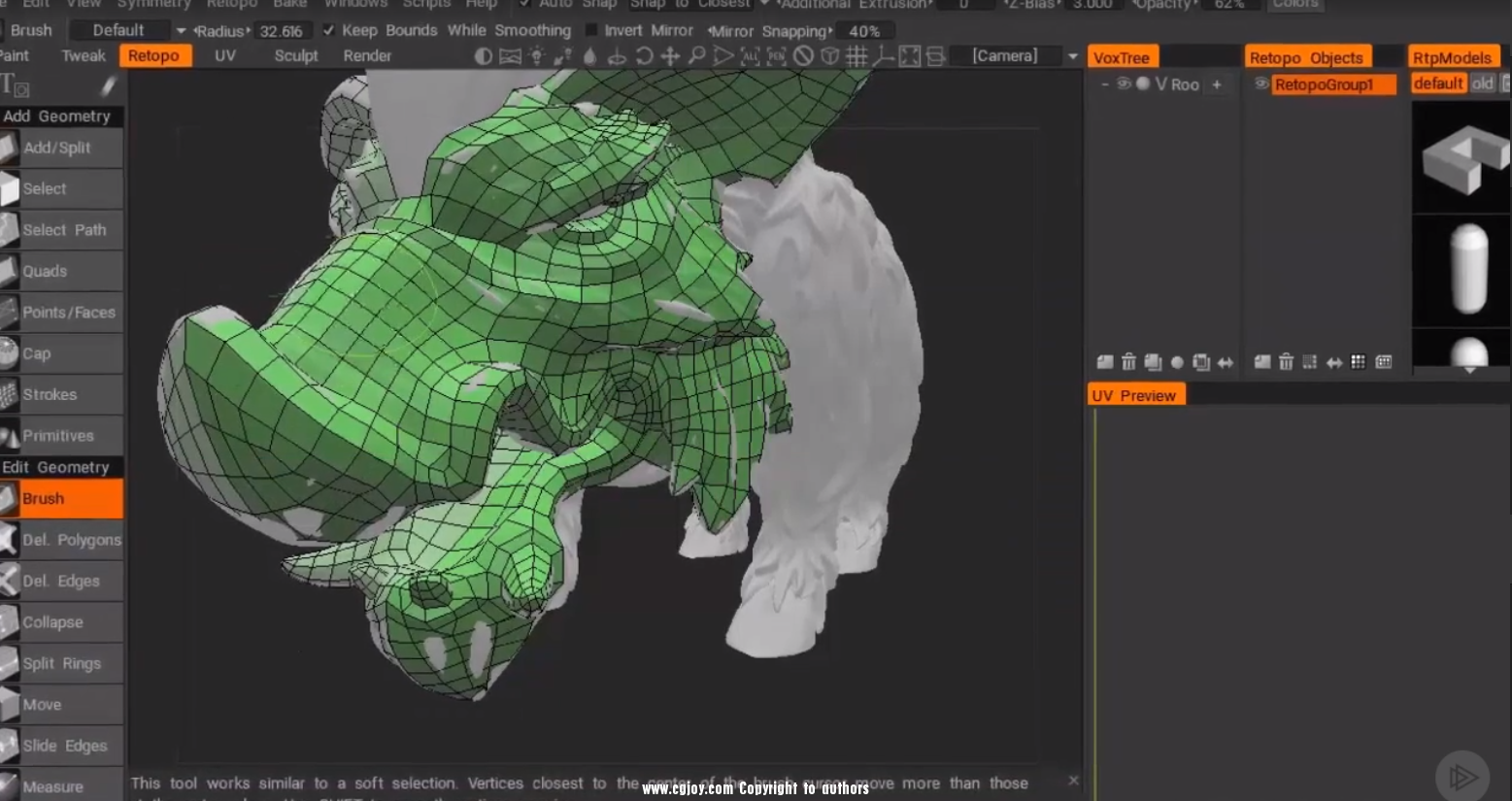Click the ALL frame icon in view toolbar
Screen dimensions: 1512x801
coord(750,56)
